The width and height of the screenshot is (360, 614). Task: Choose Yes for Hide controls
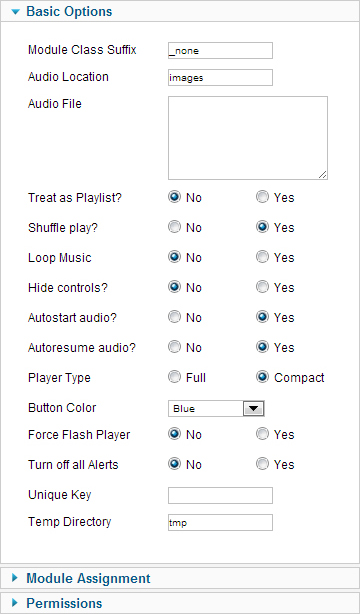click(262, 287)
